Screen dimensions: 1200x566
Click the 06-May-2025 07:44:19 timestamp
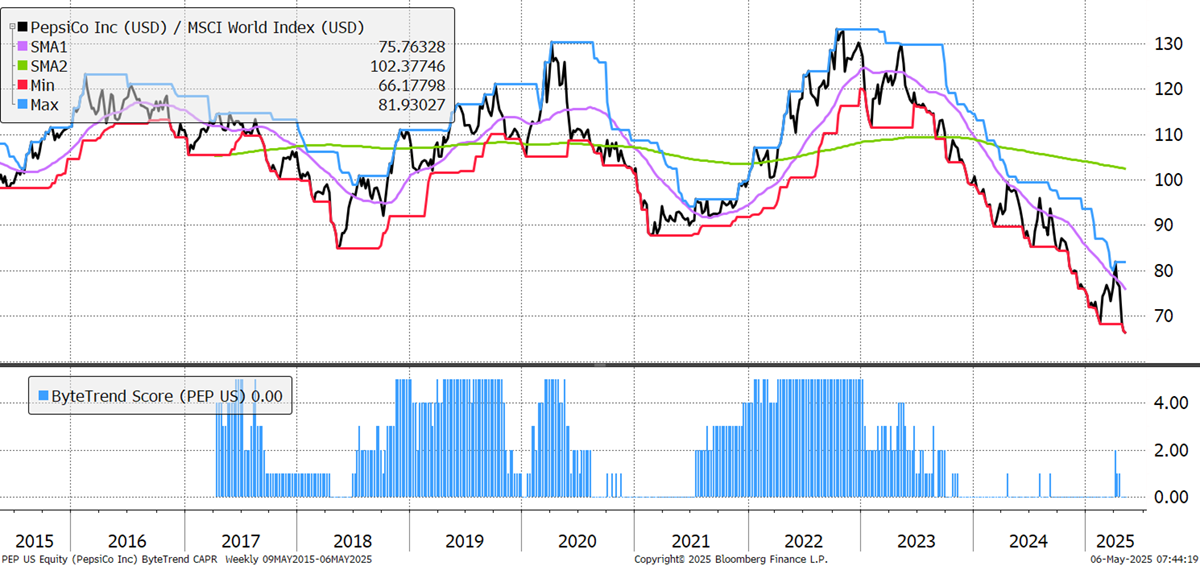coord(1143,559)
